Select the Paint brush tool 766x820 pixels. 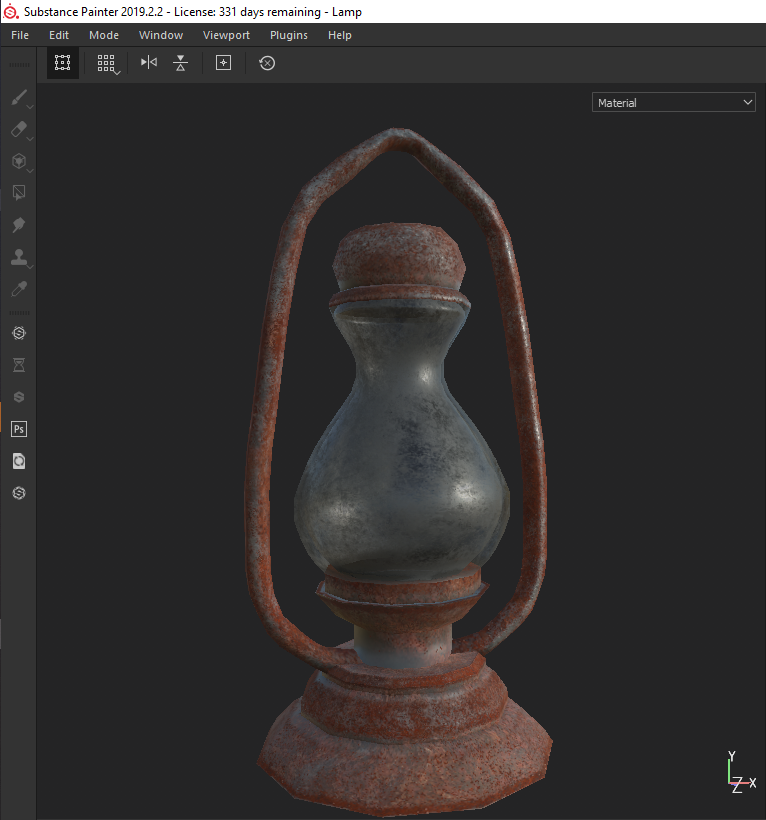point(18,98)
